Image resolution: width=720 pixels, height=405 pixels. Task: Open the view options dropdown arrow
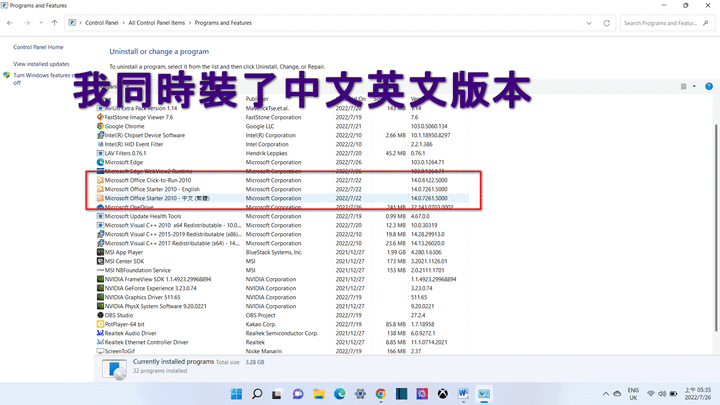[694, 86]
